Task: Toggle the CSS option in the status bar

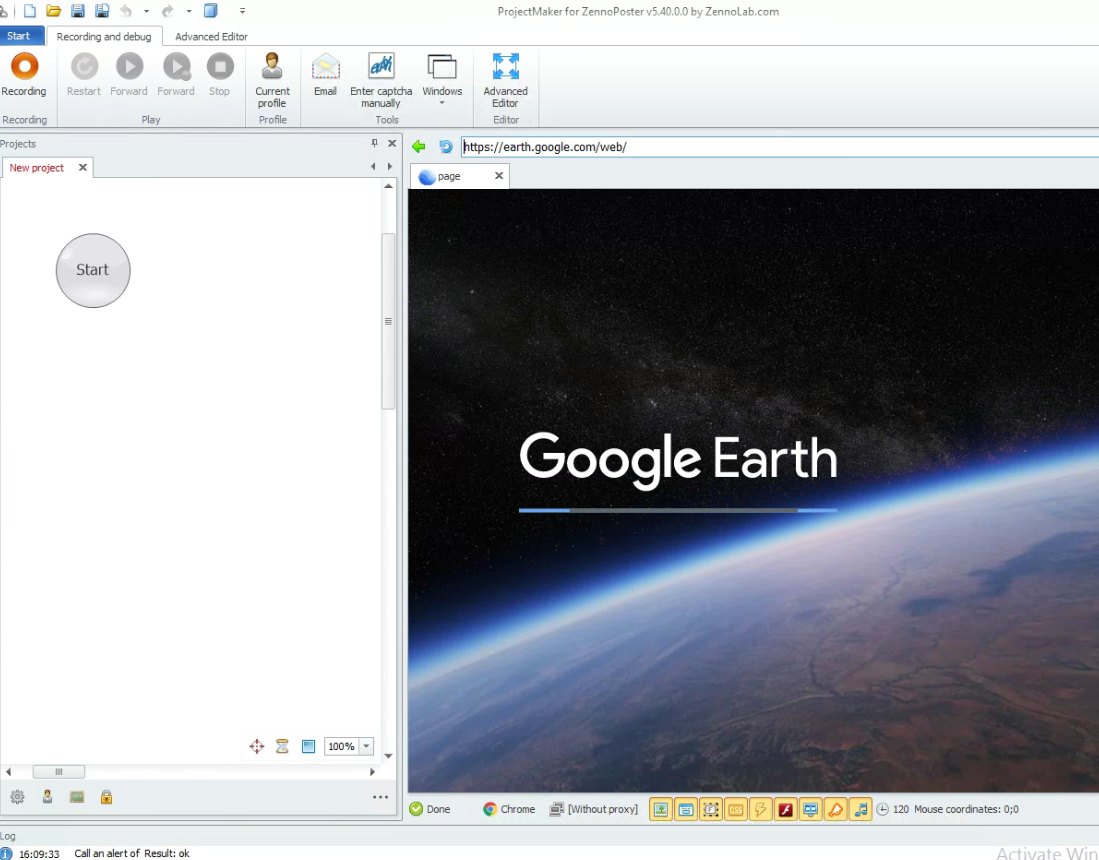Action: [x=735, y=809]
